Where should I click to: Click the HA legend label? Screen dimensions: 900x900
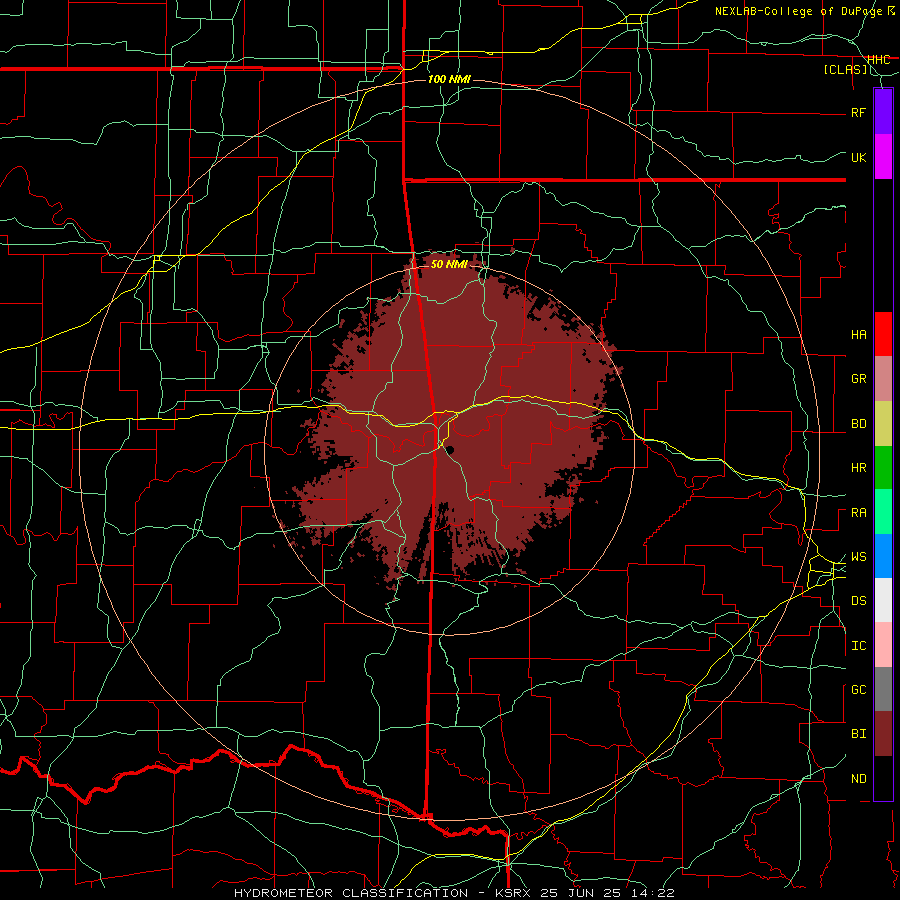(858, 335)
